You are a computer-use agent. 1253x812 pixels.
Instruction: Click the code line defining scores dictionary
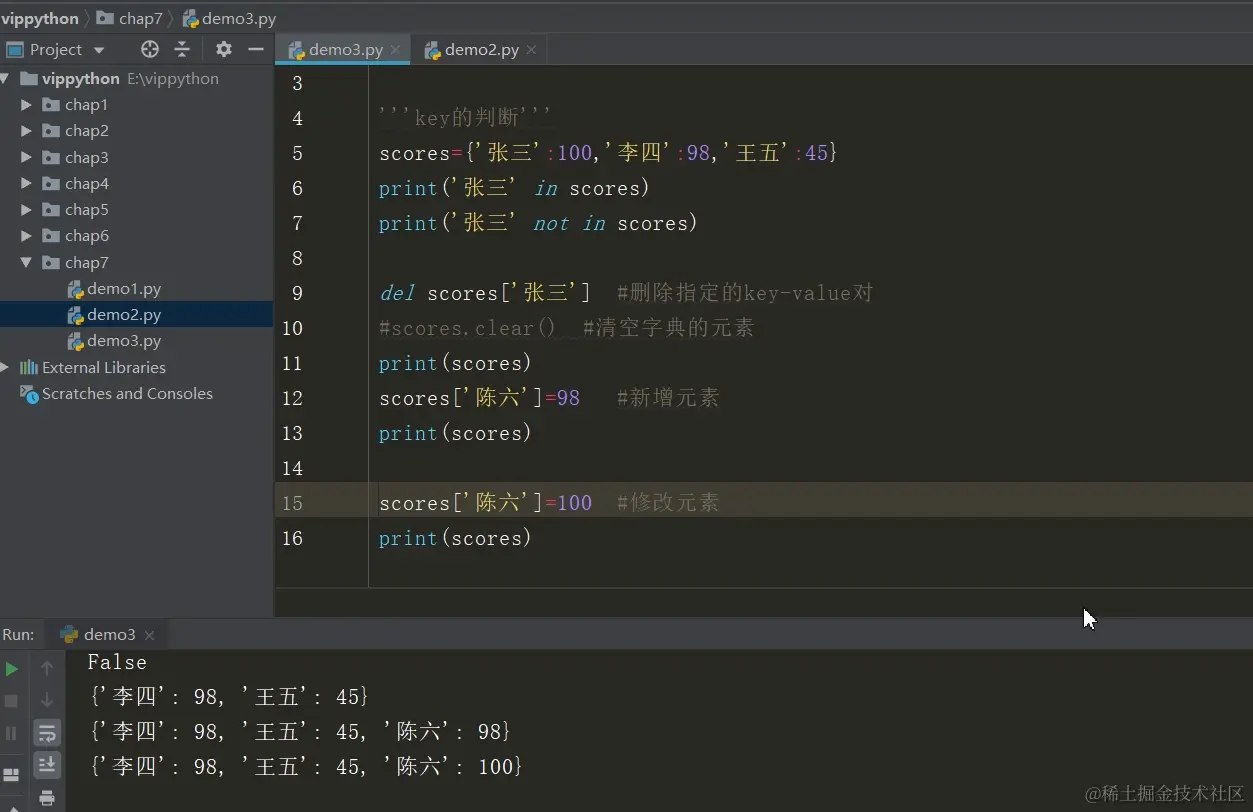pyautogui.click(x=608, y=153)
